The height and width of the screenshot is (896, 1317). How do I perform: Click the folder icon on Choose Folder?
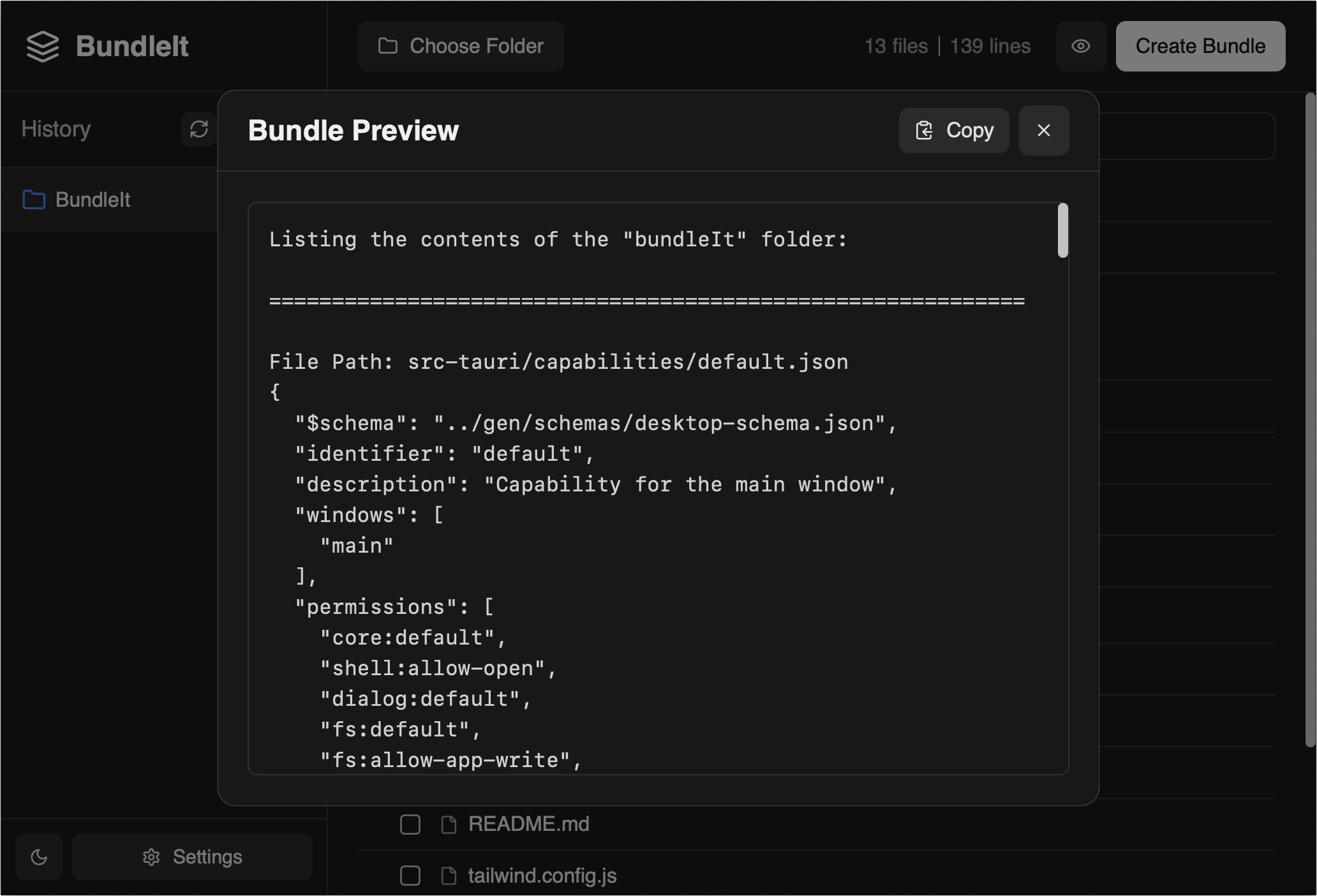[x=388, y=47]
